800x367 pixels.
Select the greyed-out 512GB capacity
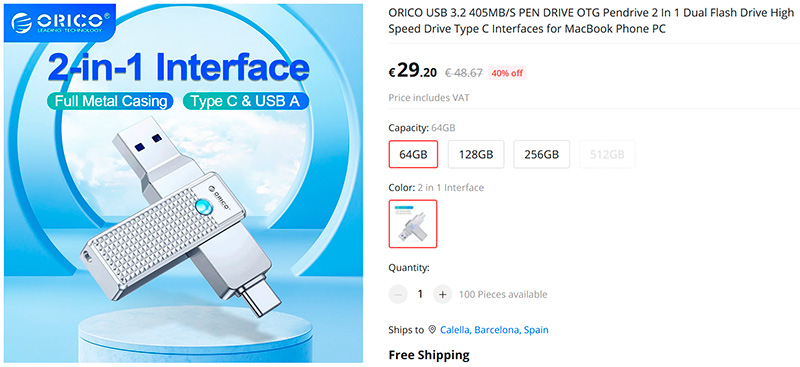point(607,154)
